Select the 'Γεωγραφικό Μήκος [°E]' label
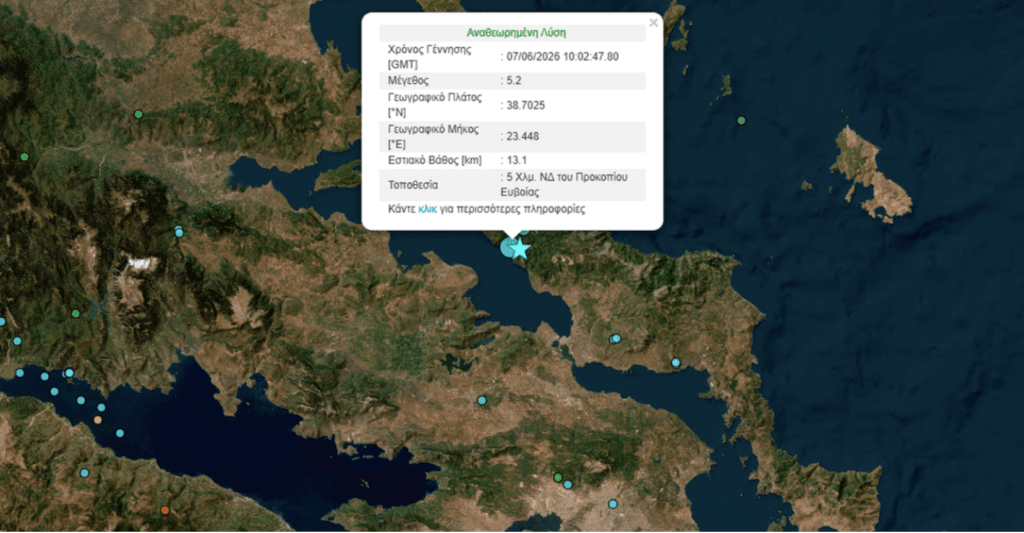The height and width of the screenshot is (533, 1024). pos(433,137)
